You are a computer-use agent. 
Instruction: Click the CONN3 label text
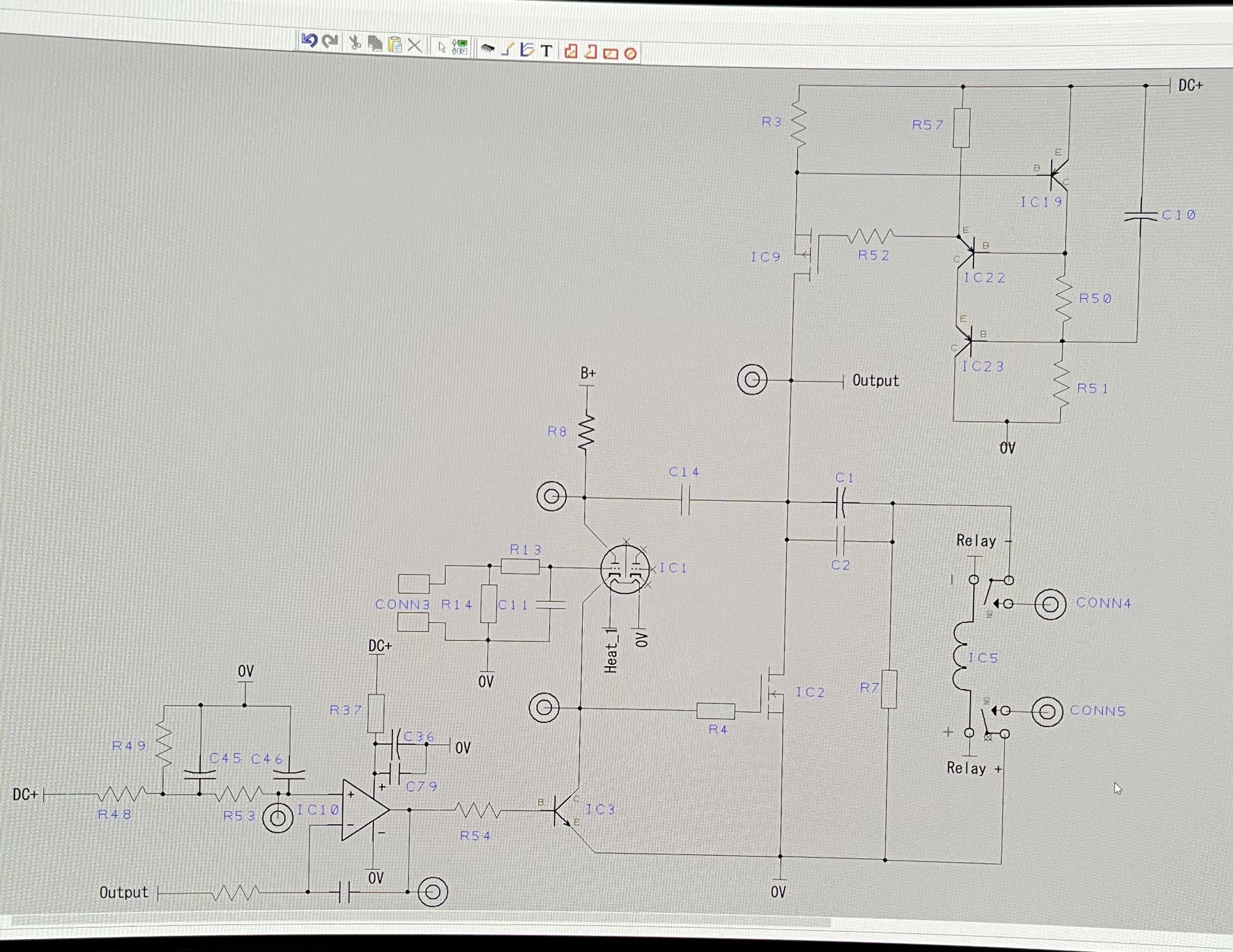pyautogui.click(x=403, y=604)
